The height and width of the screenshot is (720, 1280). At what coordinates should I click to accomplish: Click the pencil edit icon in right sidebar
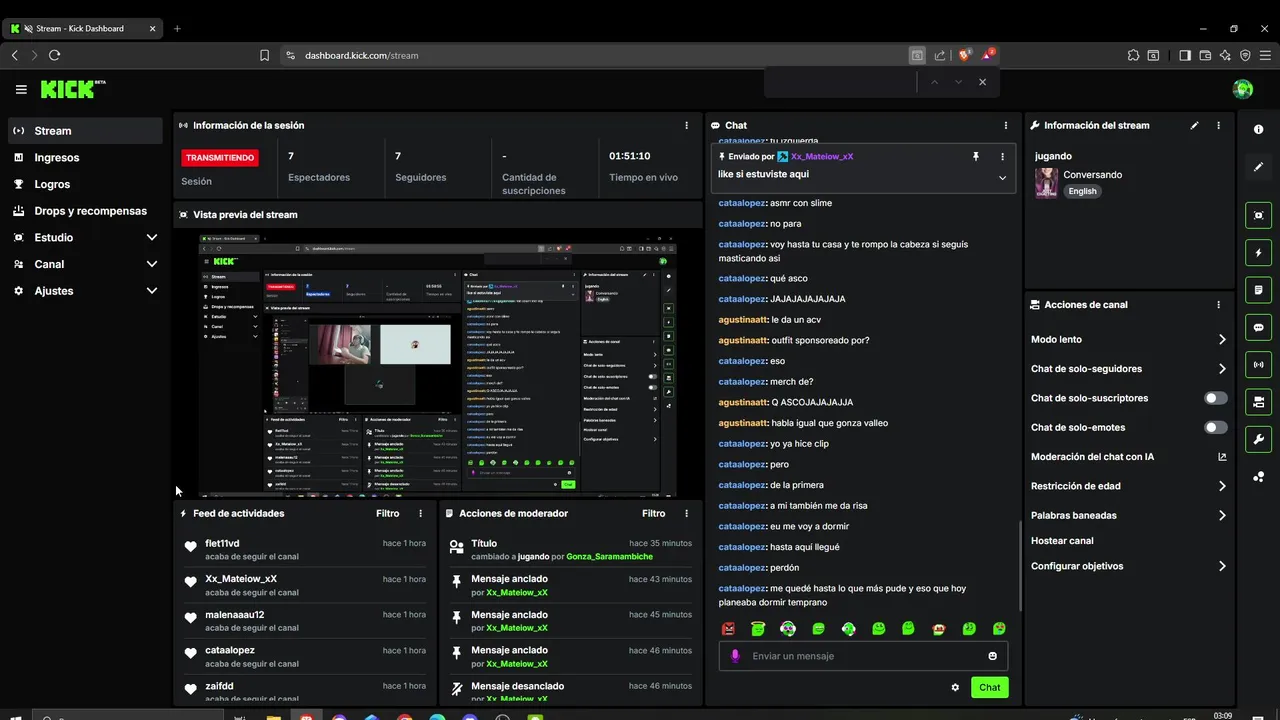1258,167
